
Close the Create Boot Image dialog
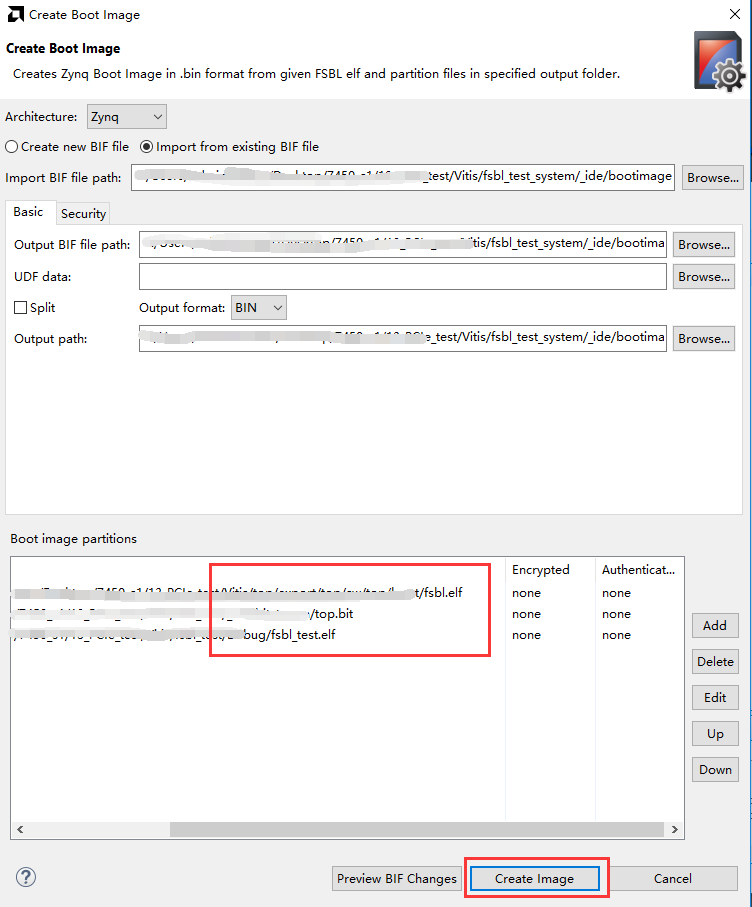pyautogui.click(x=735, y=14)
